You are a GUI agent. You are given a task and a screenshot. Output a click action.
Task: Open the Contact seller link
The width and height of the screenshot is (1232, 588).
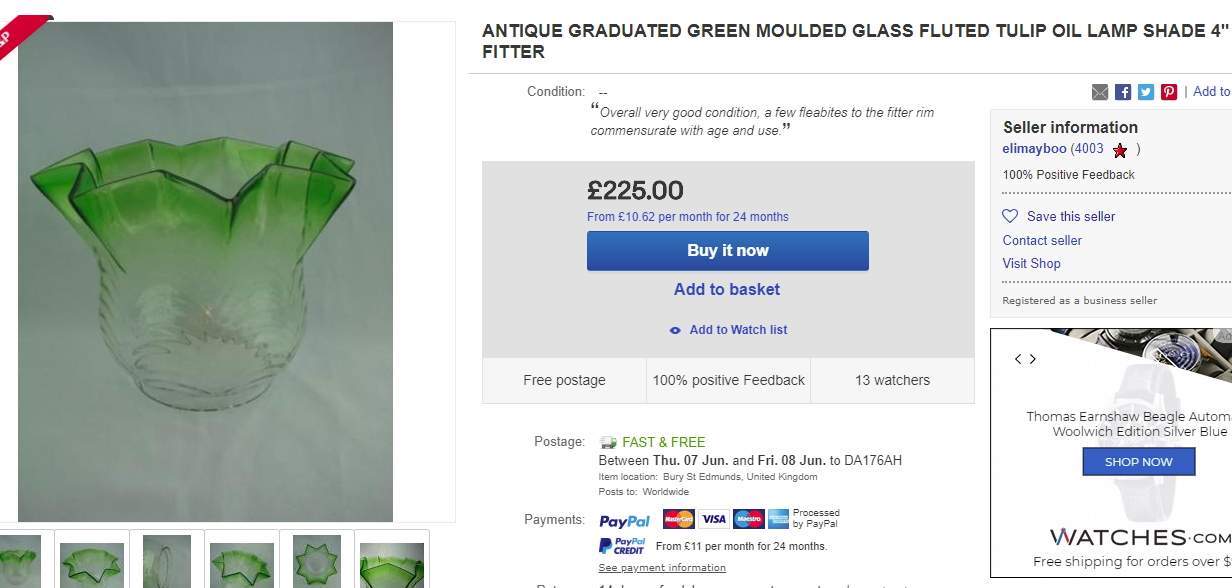click(x=1042, y=240)
